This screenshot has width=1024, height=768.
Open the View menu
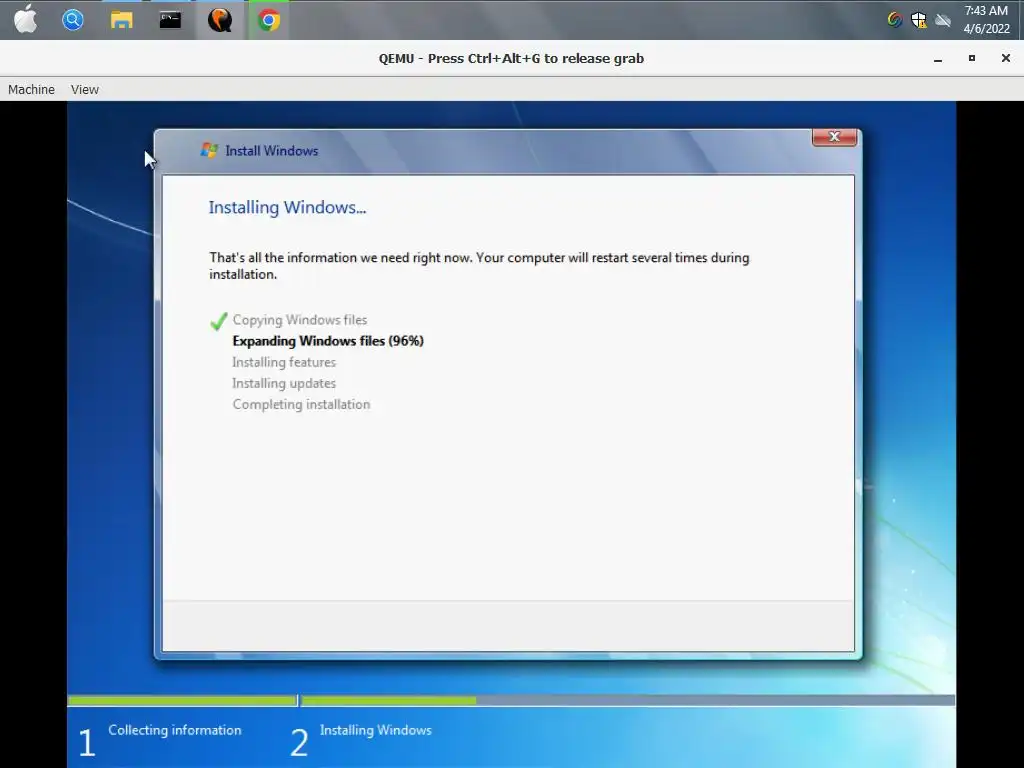tap(85, 89)
